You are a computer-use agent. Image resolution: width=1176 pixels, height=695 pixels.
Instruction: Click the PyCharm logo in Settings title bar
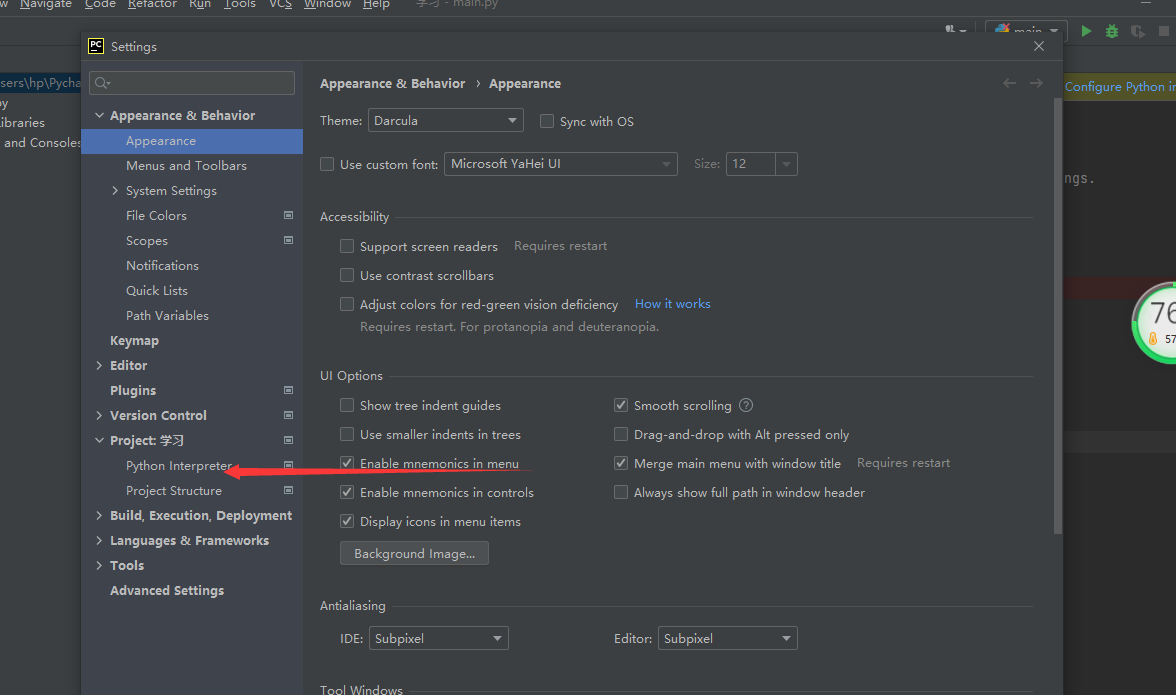(x=96, y=46)
